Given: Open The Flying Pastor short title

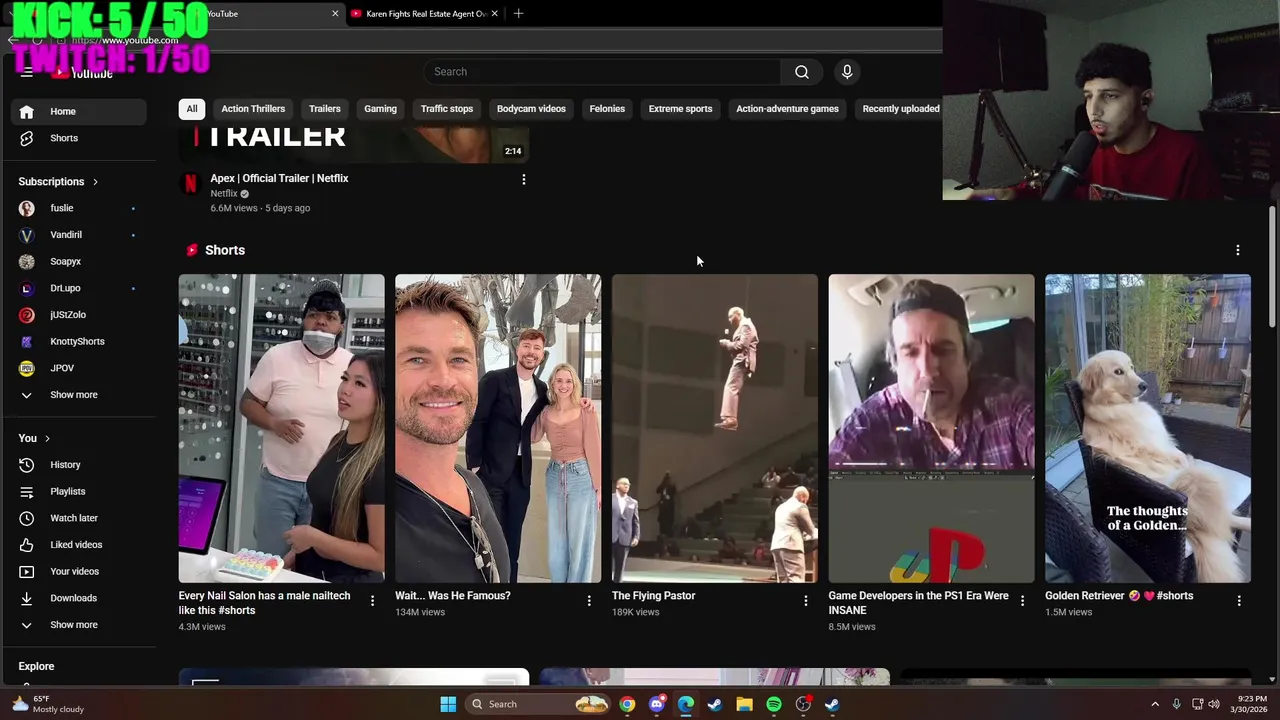Looking at the screenshot, I should click(x=653, y=596).
